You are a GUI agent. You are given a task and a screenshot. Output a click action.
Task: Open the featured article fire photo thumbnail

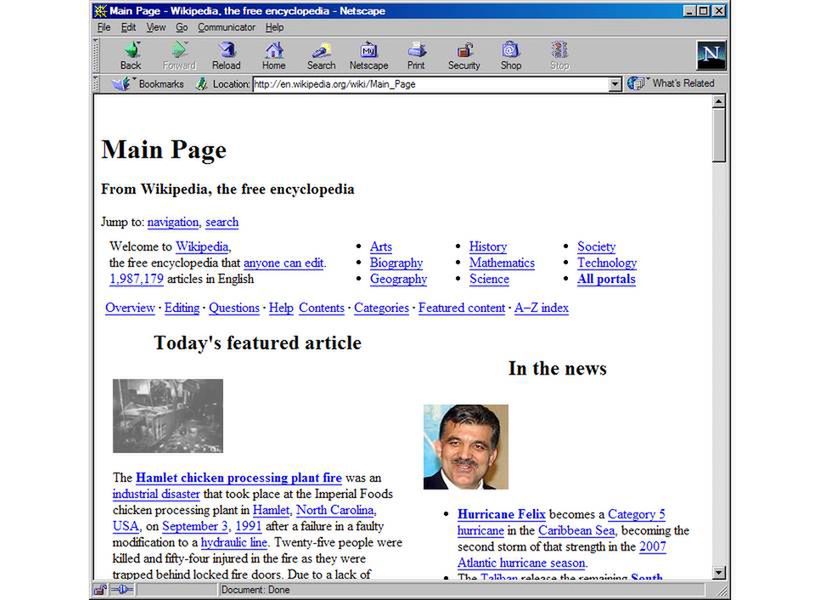pyautogui.click(x=168, y=416)
